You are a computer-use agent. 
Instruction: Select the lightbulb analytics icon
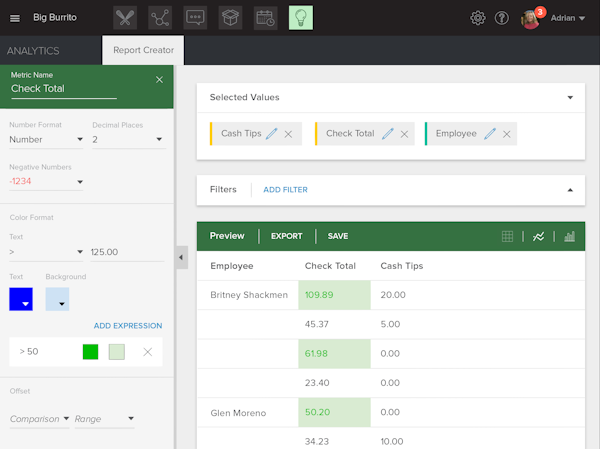coord(300,18)
